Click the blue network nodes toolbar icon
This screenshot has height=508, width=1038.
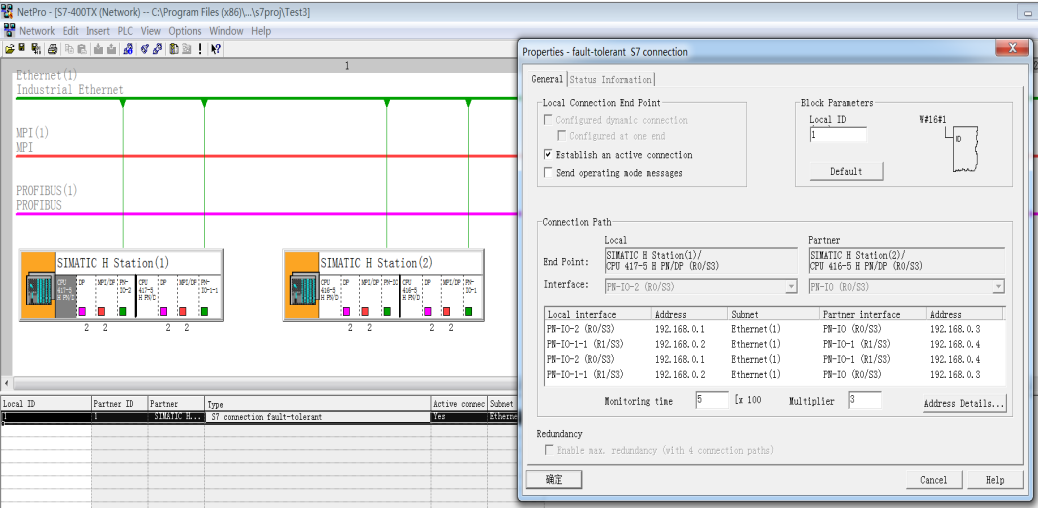click(x=128, y=48)
